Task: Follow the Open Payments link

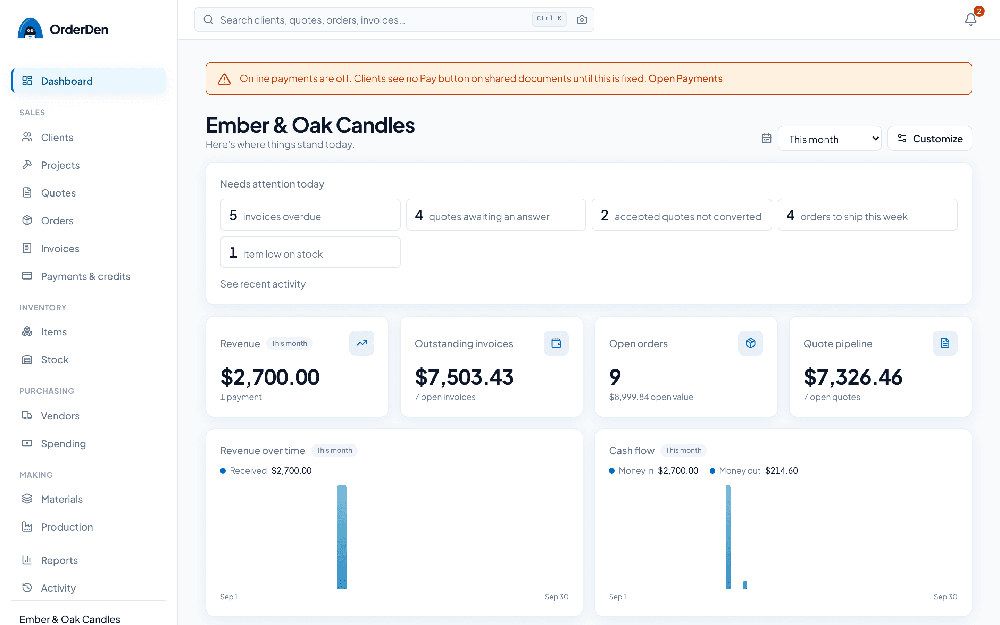Action: point(685,78)
